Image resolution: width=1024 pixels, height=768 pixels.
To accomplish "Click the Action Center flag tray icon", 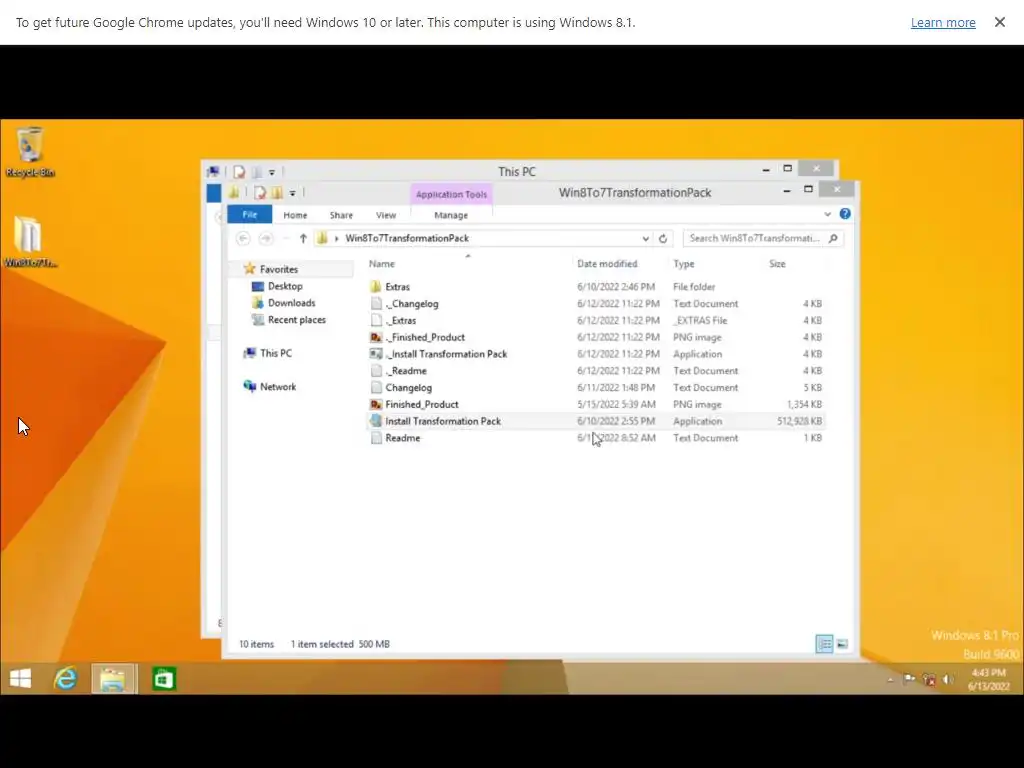I will click(x=909, y=680).
